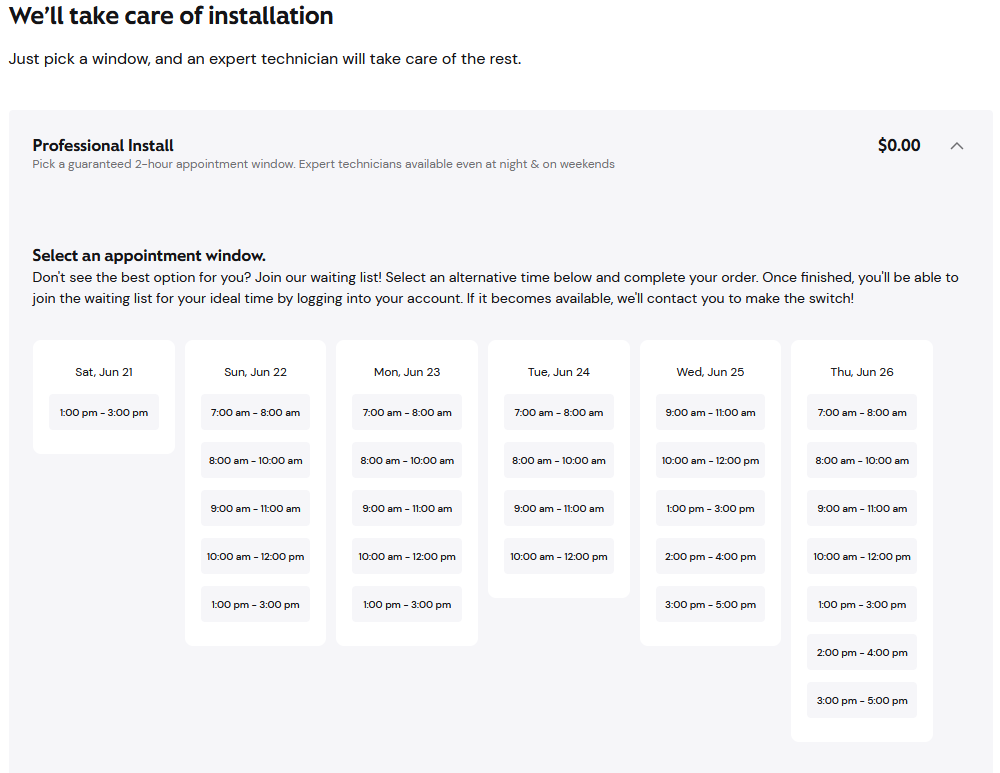Viewport: 1000px width, 773px height.
Task: Pick Thu, Jun 26 2:00 pm - 4:00 pm window
Action: click(x=862, y=652)
